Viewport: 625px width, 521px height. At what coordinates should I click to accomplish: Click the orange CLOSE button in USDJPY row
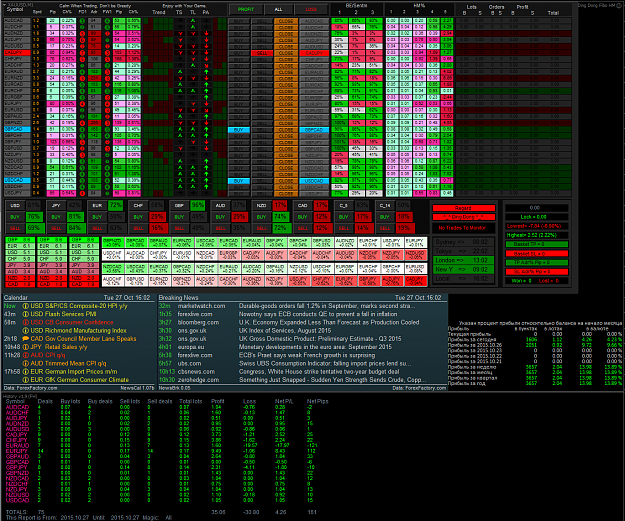(286, 194)
